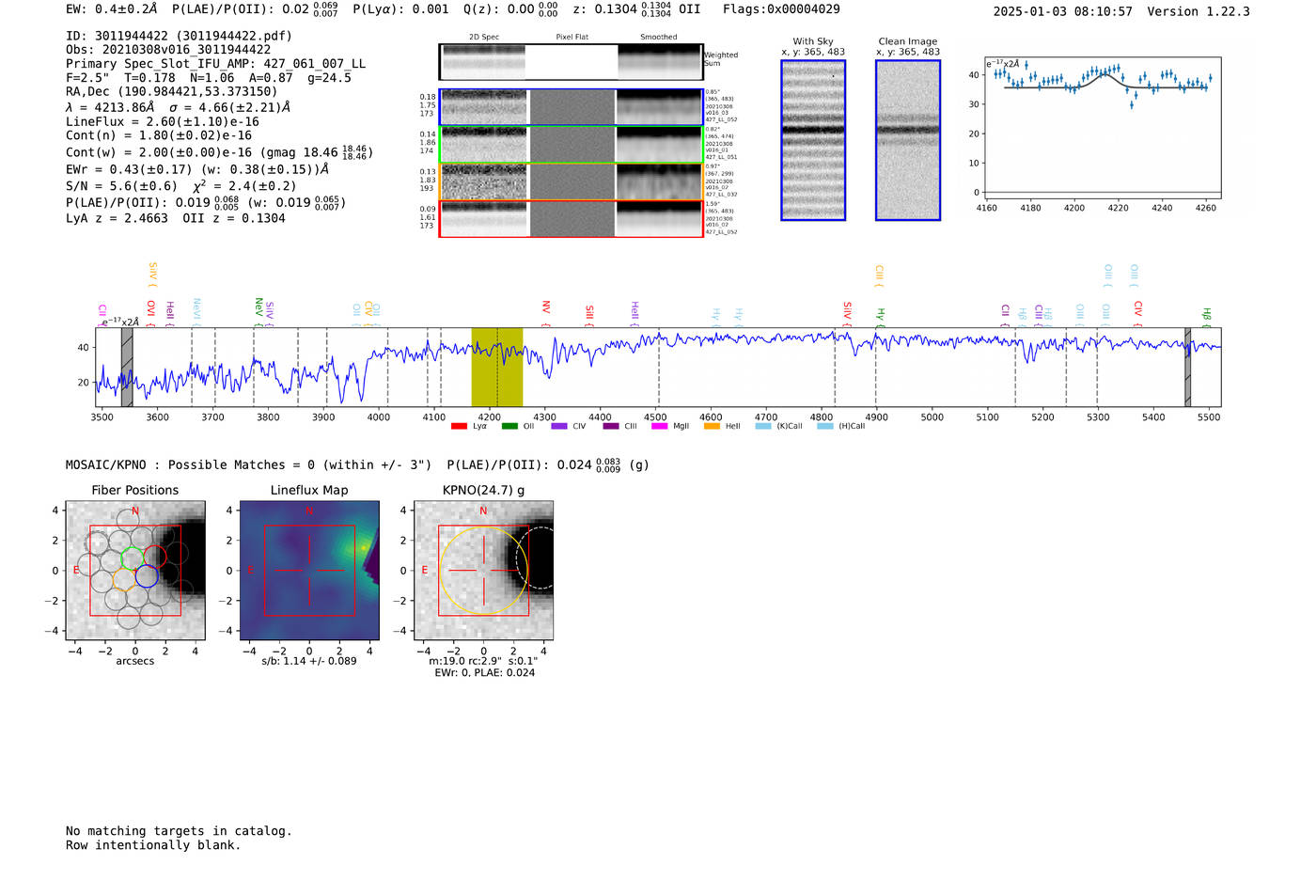Click the orange HeII legend swatch
Screen dimensions: 1316x896
(x=712, y=427)
